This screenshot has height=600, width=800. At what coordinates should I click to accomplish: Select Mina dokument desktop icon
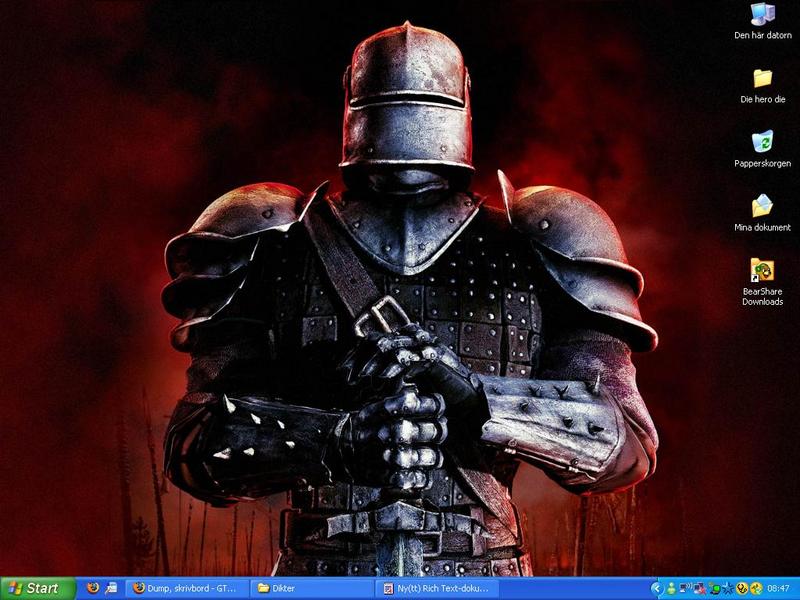coord(762,206)
